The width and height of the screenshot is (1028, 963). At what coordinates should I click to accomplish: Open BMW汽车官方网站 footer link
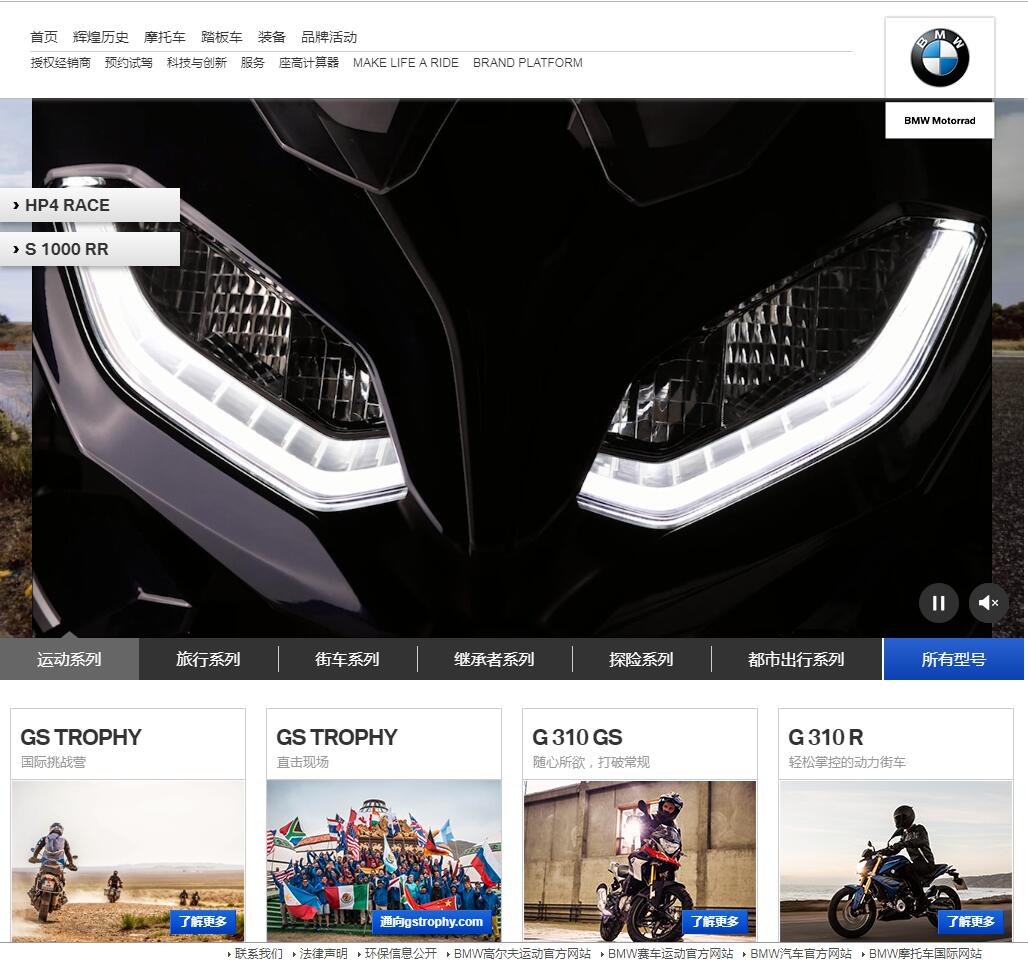point(801,954)
